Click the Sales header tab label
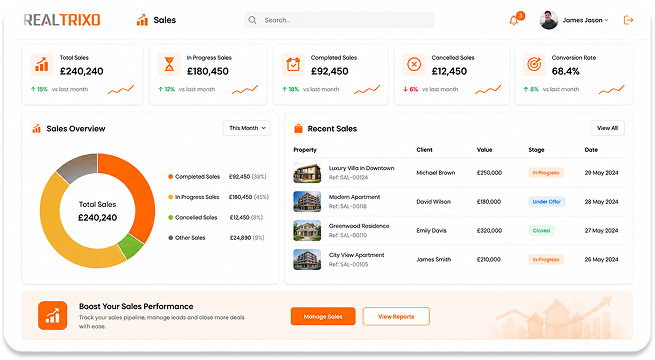Viewport: 655px width, 360px height. (165, 20)
